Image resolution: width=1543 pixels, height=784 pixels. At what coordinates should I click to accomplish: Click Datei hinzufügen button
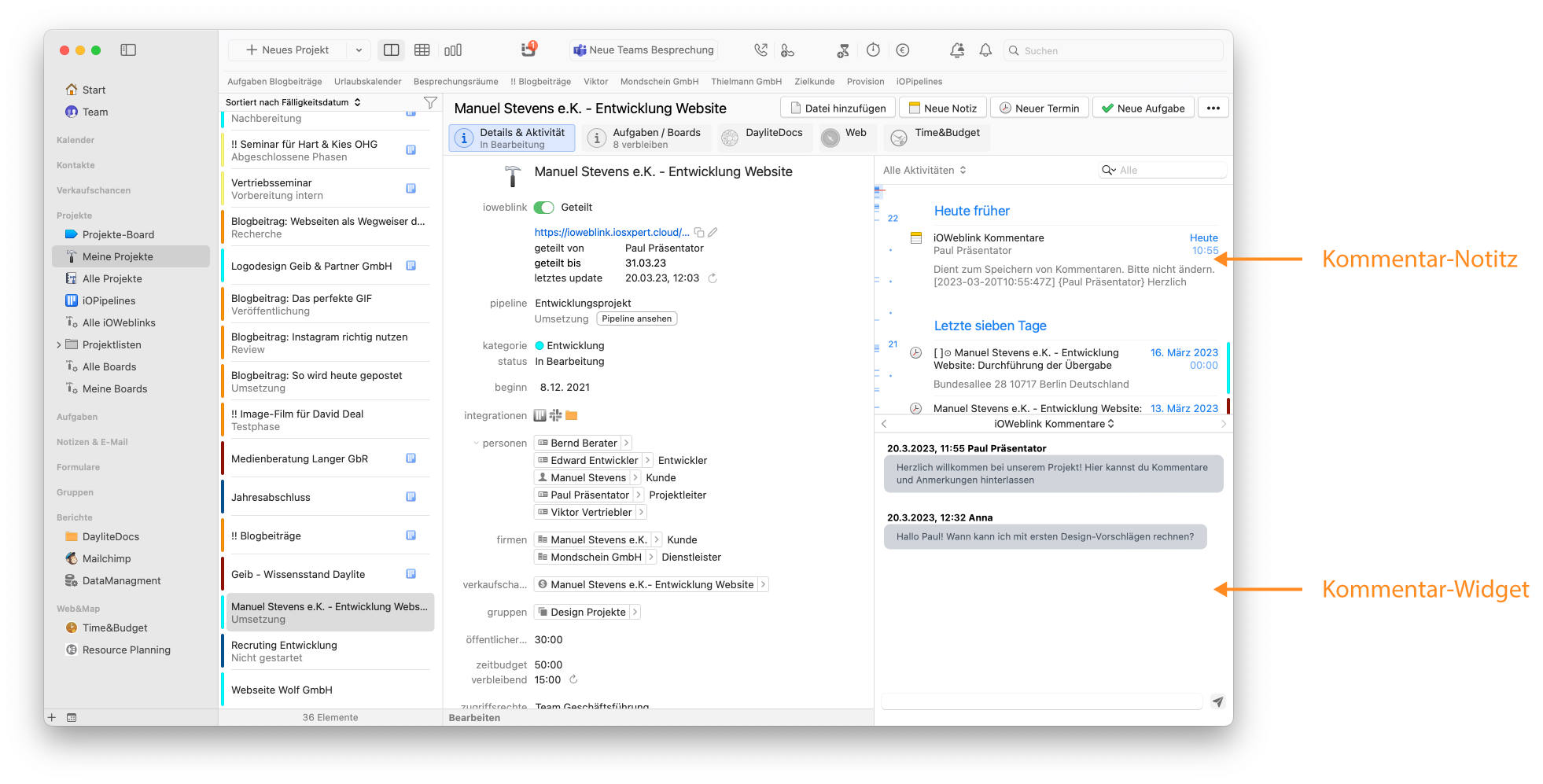838,109
